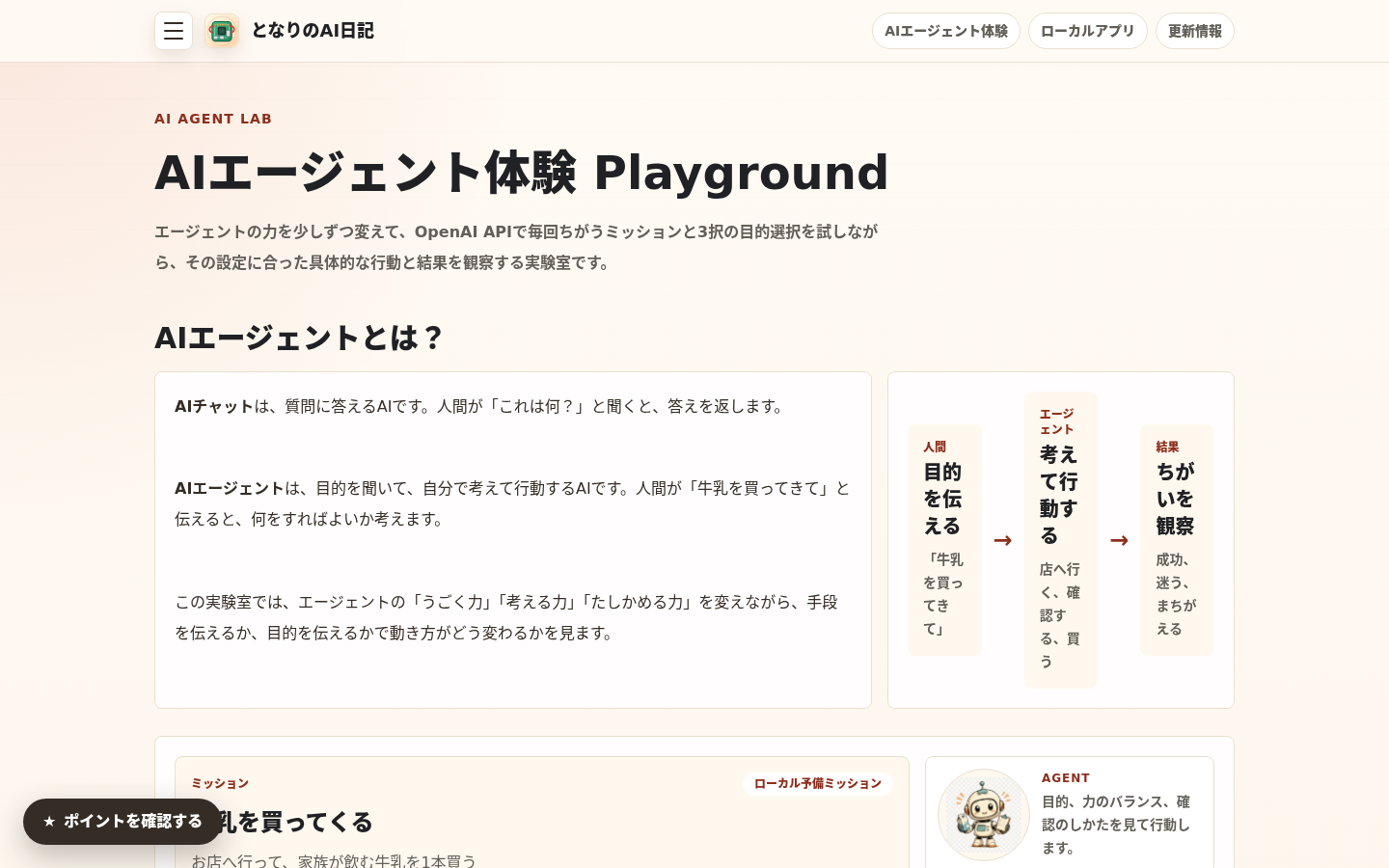The height and width of the screenshot is (868, 1389).
Task: Go to AIエージェント体験 nav item
Action: point(946,31)
